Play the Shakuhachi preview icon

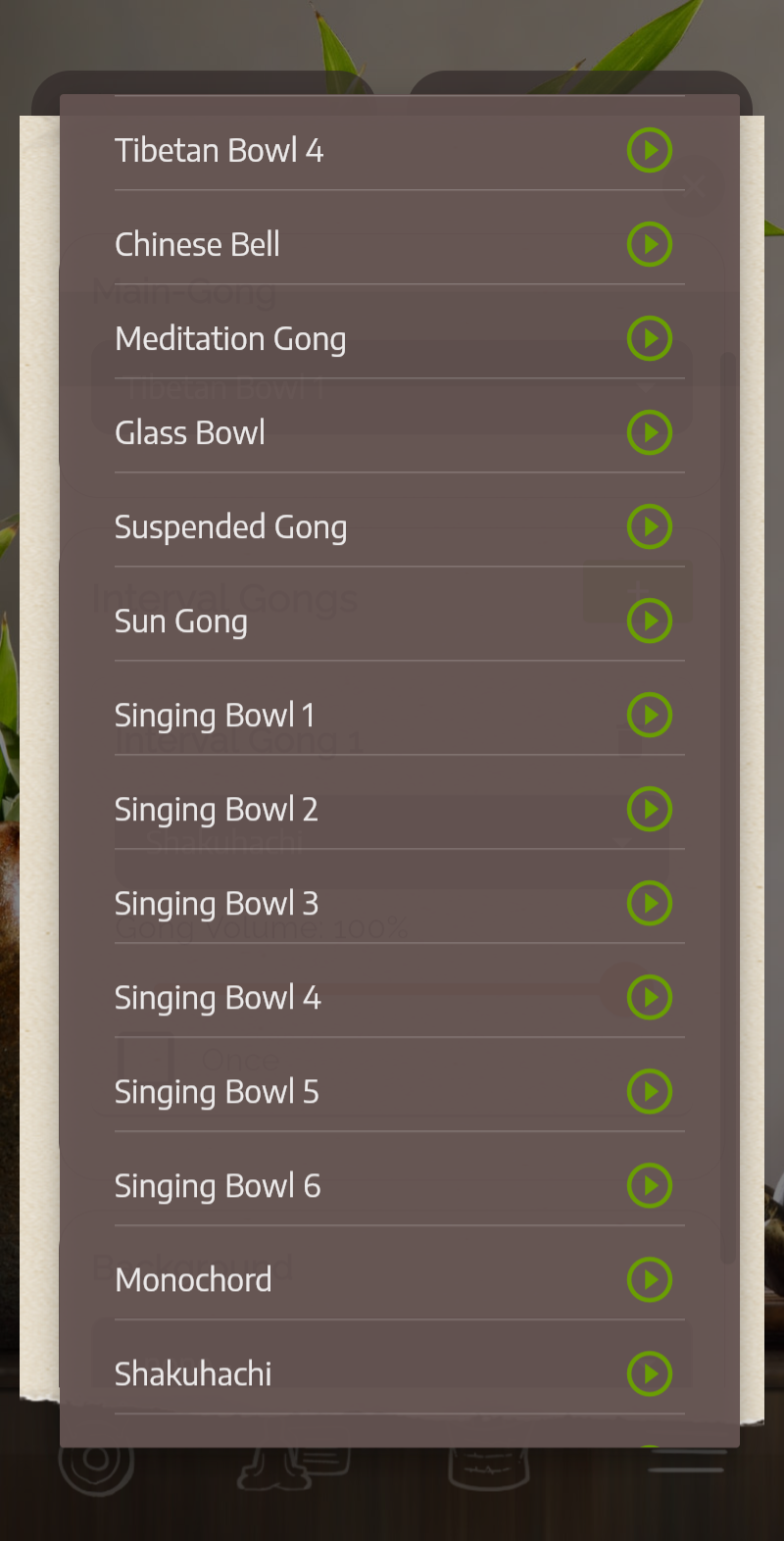click(x=650, y=1373)
